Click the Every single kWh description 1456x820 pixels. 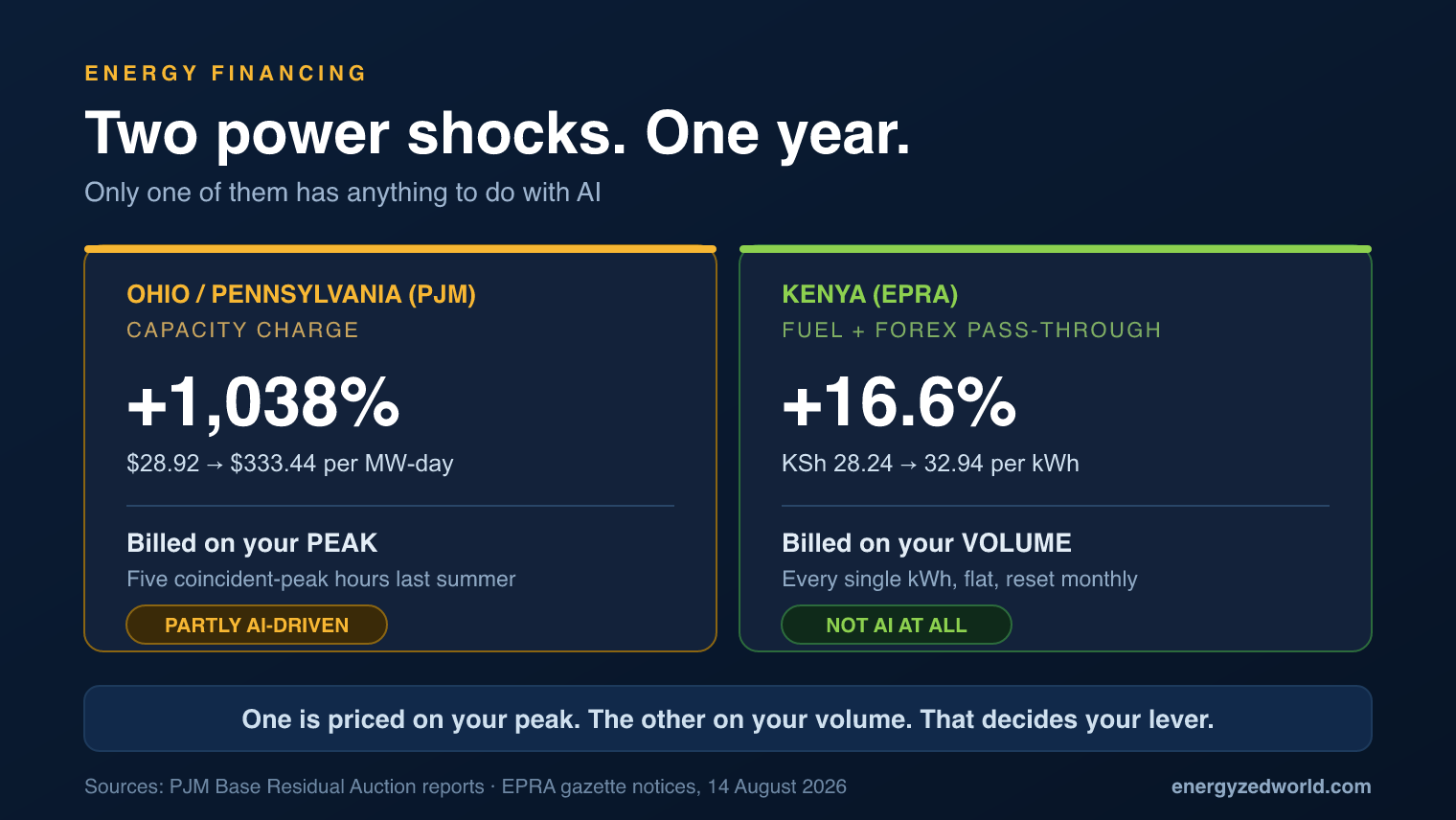point(960,580)
